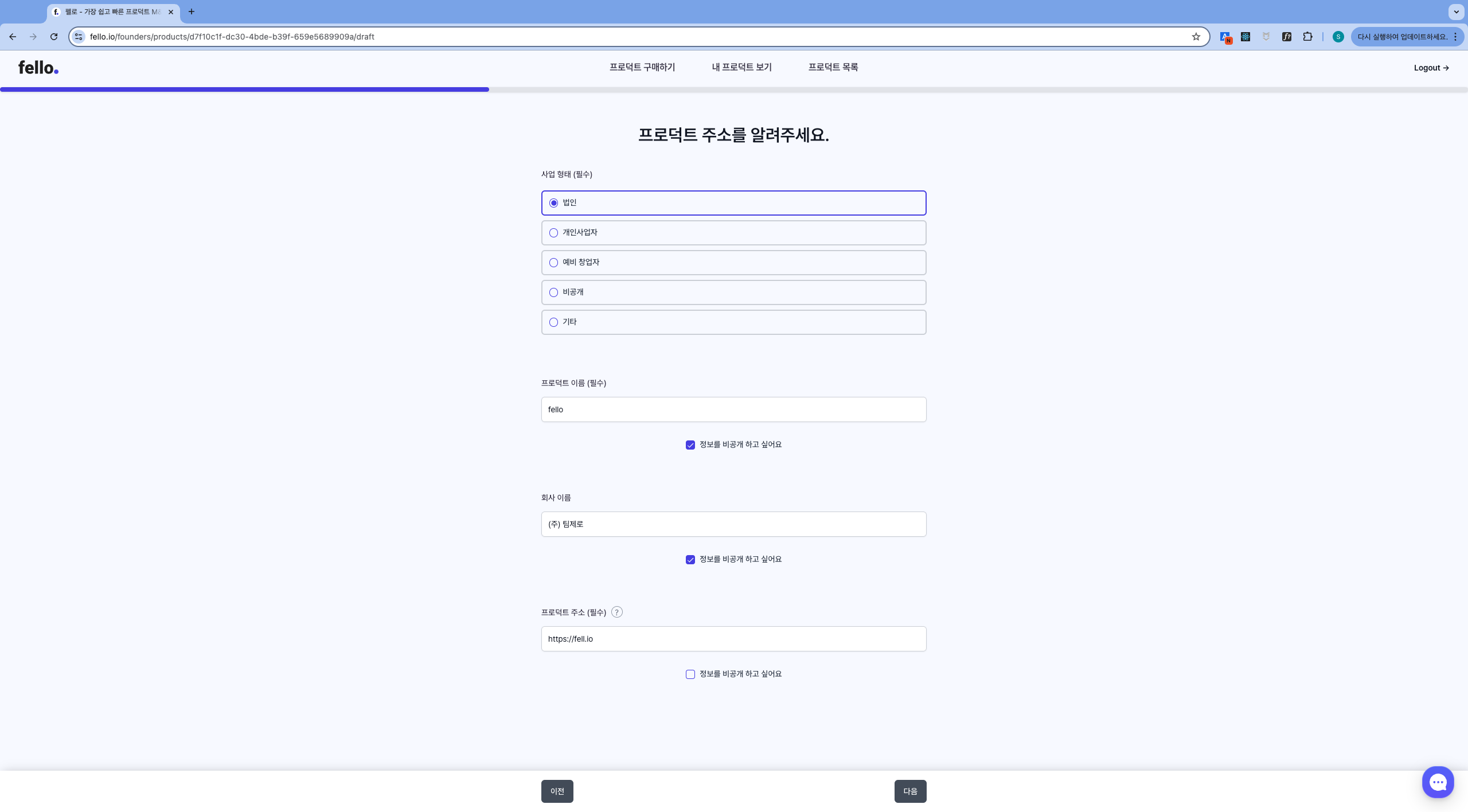Screen dimensions: 1468x812
Task: Open the help question mark next to 프로덕트 주소
Action: (617, 612)
